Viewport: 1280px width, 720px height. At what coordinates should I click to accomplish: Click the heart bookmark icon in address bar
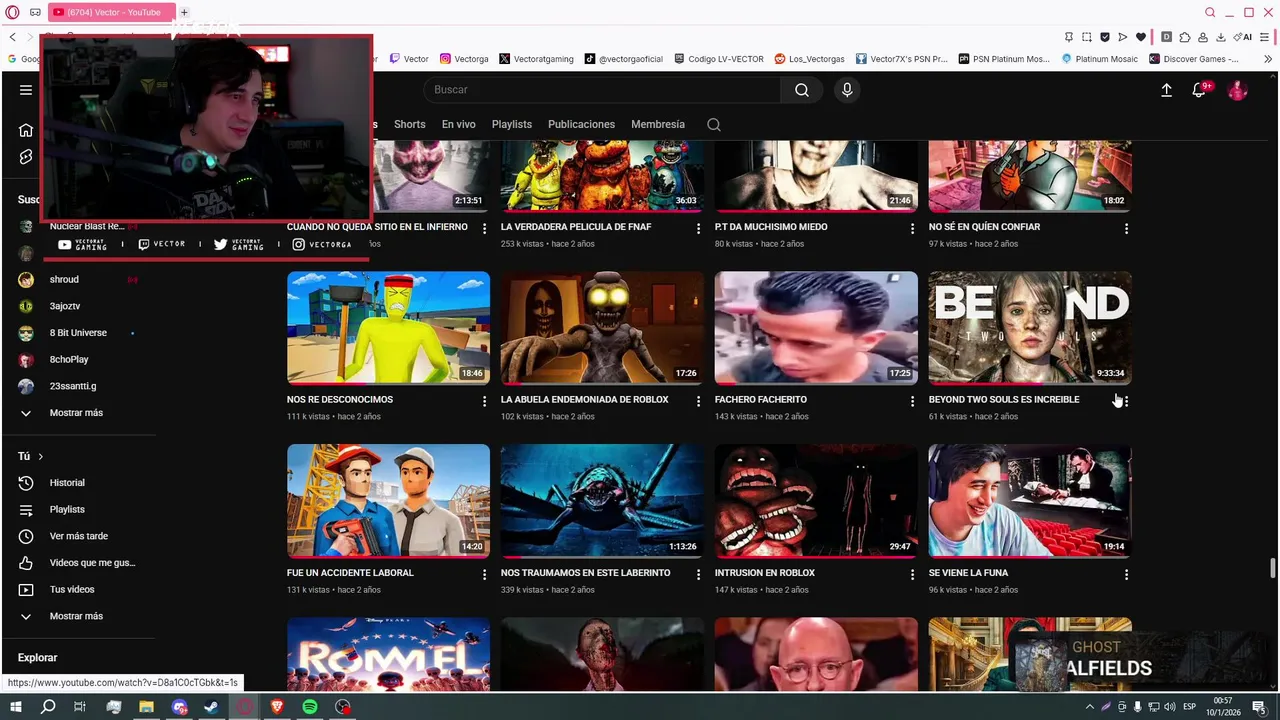click(x=1141, y=37)
